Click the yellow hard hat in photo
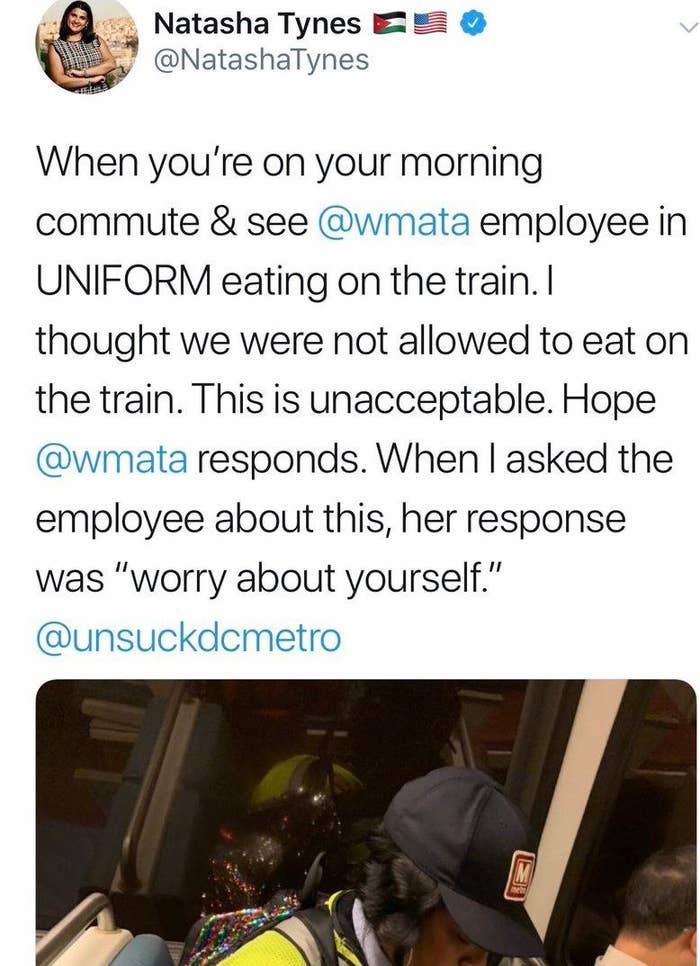The image size is (700, 966). coord(305,779)
